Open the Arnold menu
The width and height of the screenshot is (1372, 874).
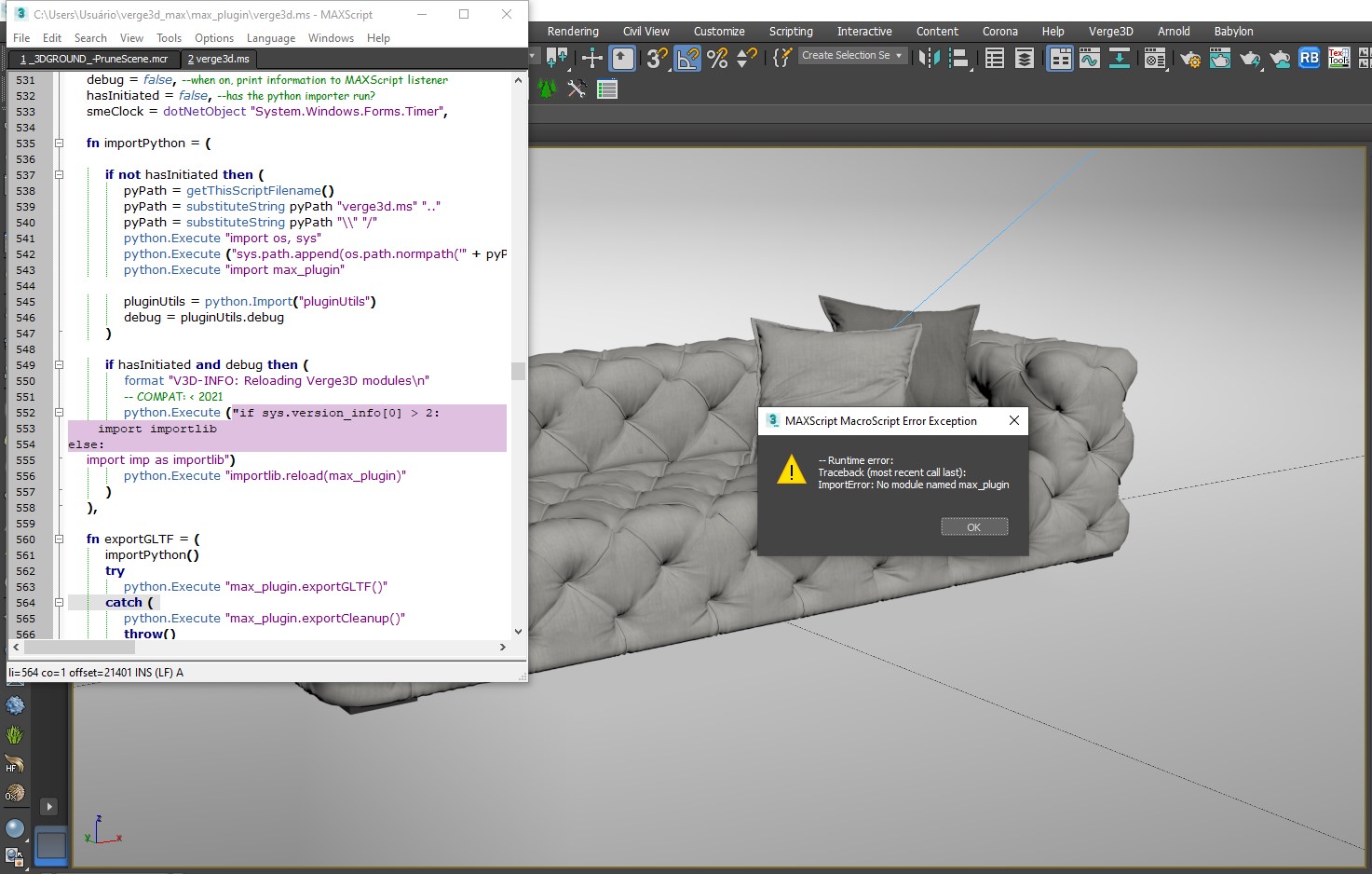[1174, 31]
